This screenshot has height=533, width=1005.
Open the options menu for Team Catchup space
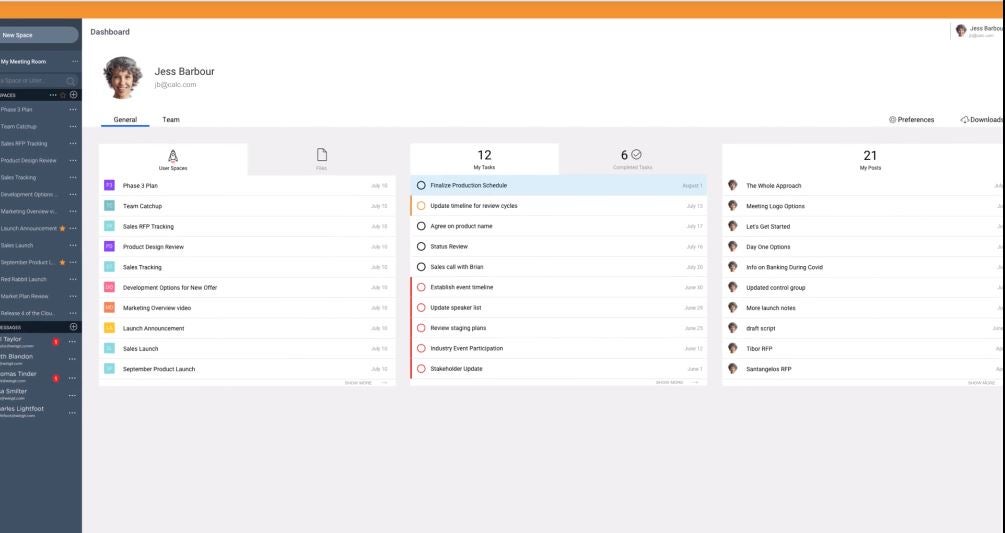click(73, 126)
